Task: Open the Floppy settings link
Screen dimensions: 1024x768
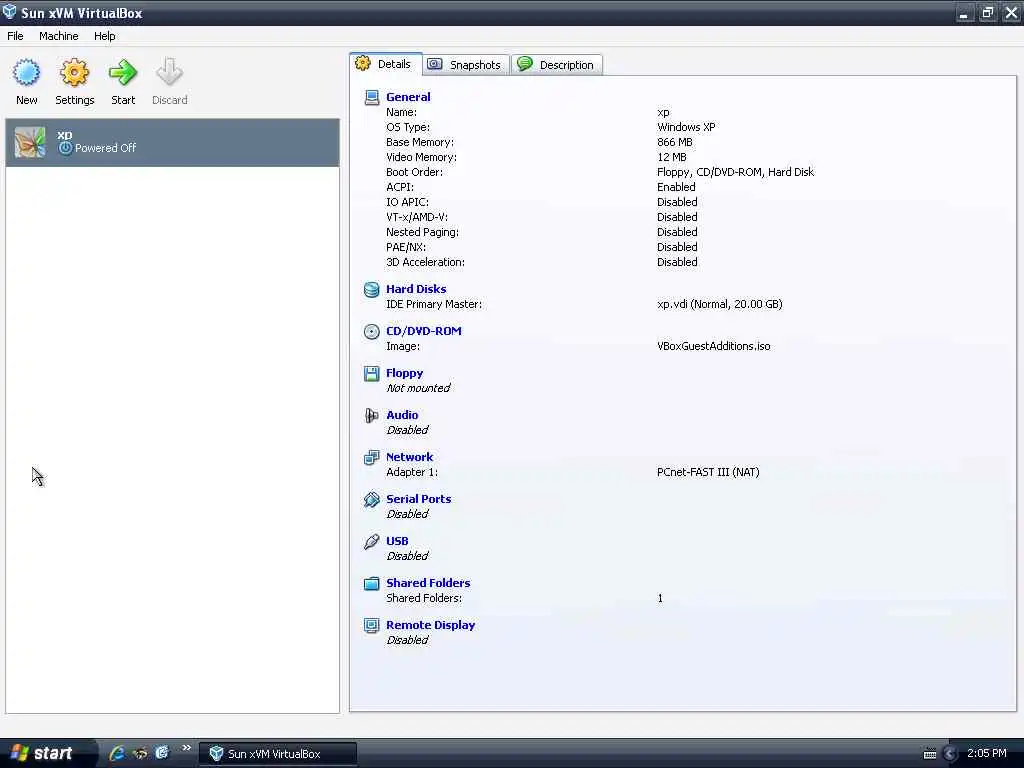Action: click(x=404, y=373)
